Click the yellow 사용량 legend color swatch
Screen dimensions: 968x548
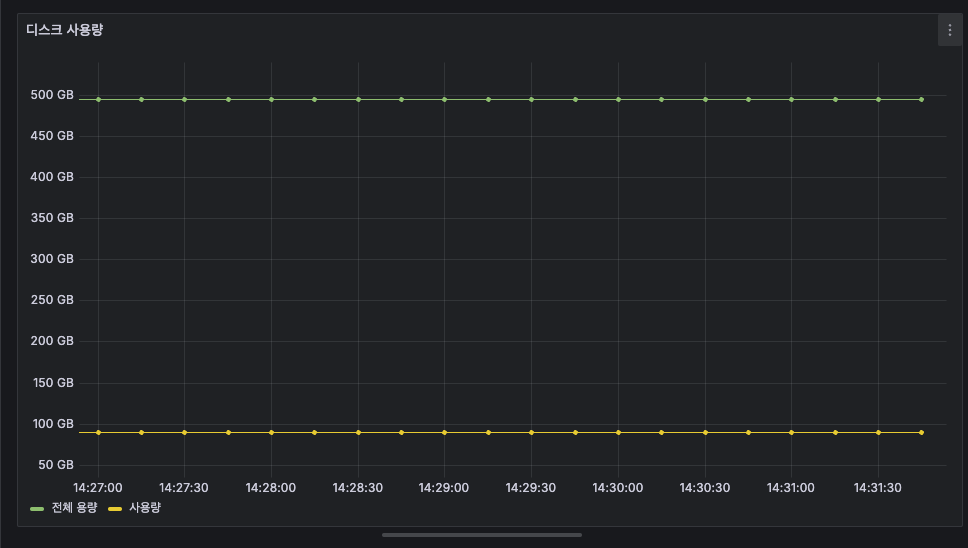[x=115, y=509]
